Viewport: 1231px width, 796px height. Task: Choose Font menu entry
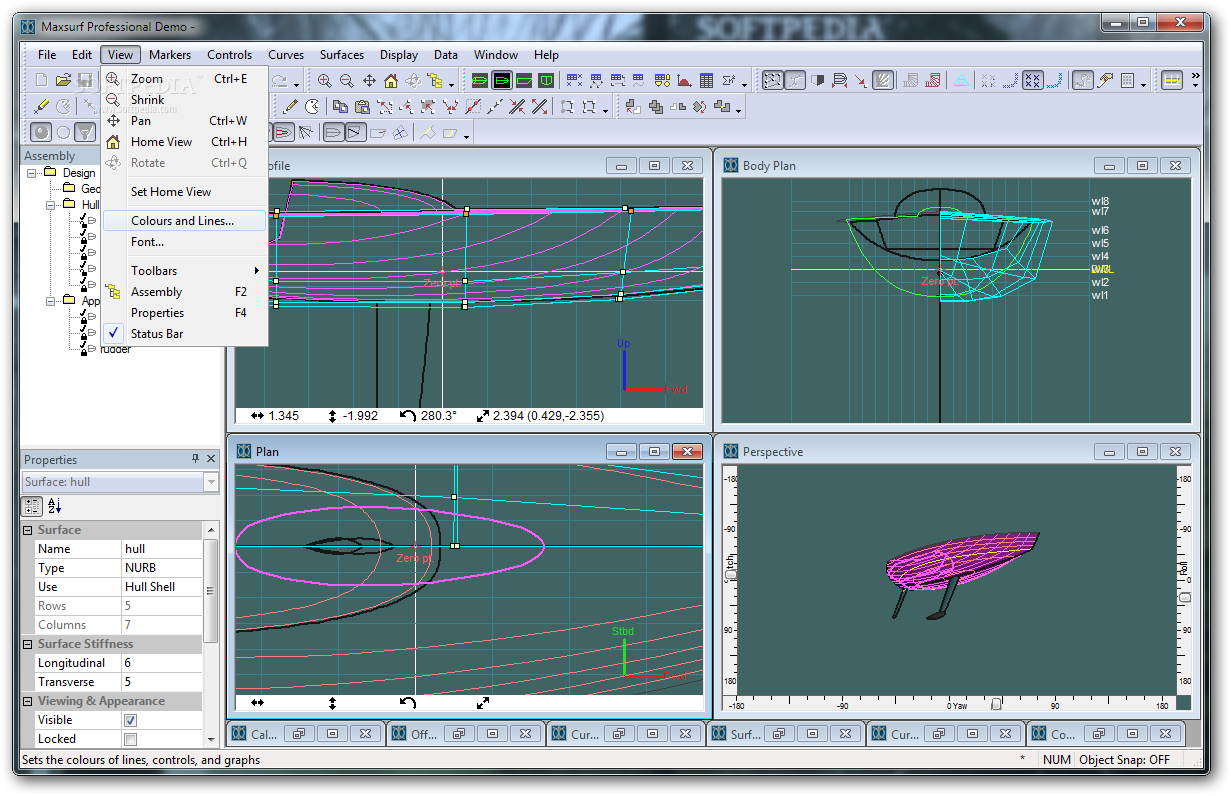184,242
